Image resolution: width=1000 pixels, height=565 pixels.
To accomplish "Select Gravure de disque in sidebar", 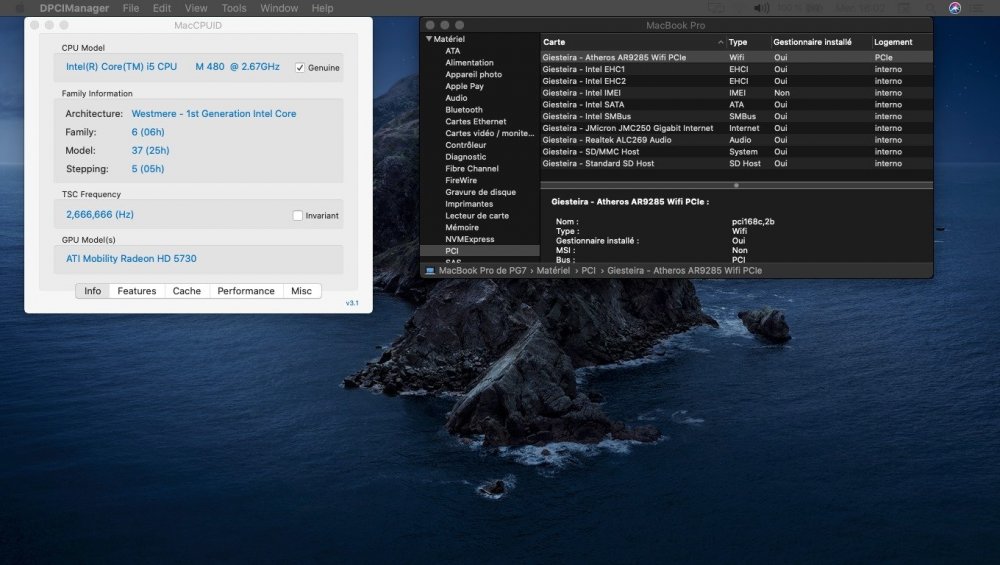I will [480, 192].
